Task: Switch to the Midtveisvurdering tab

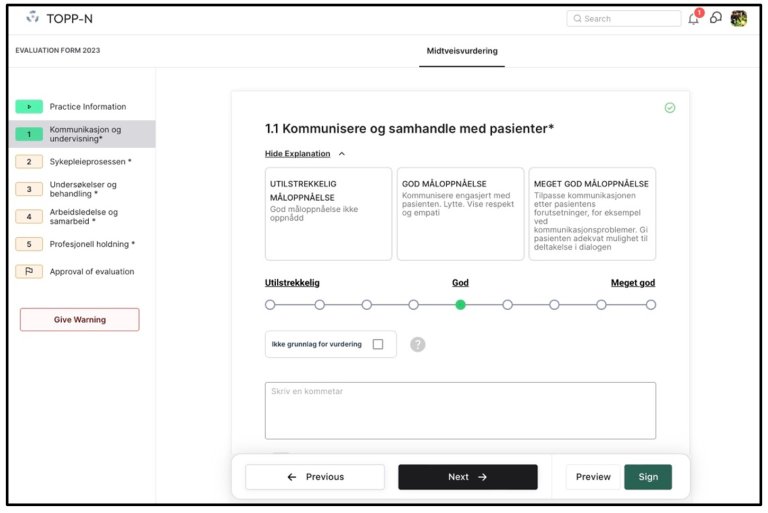Action: point(462,51)
